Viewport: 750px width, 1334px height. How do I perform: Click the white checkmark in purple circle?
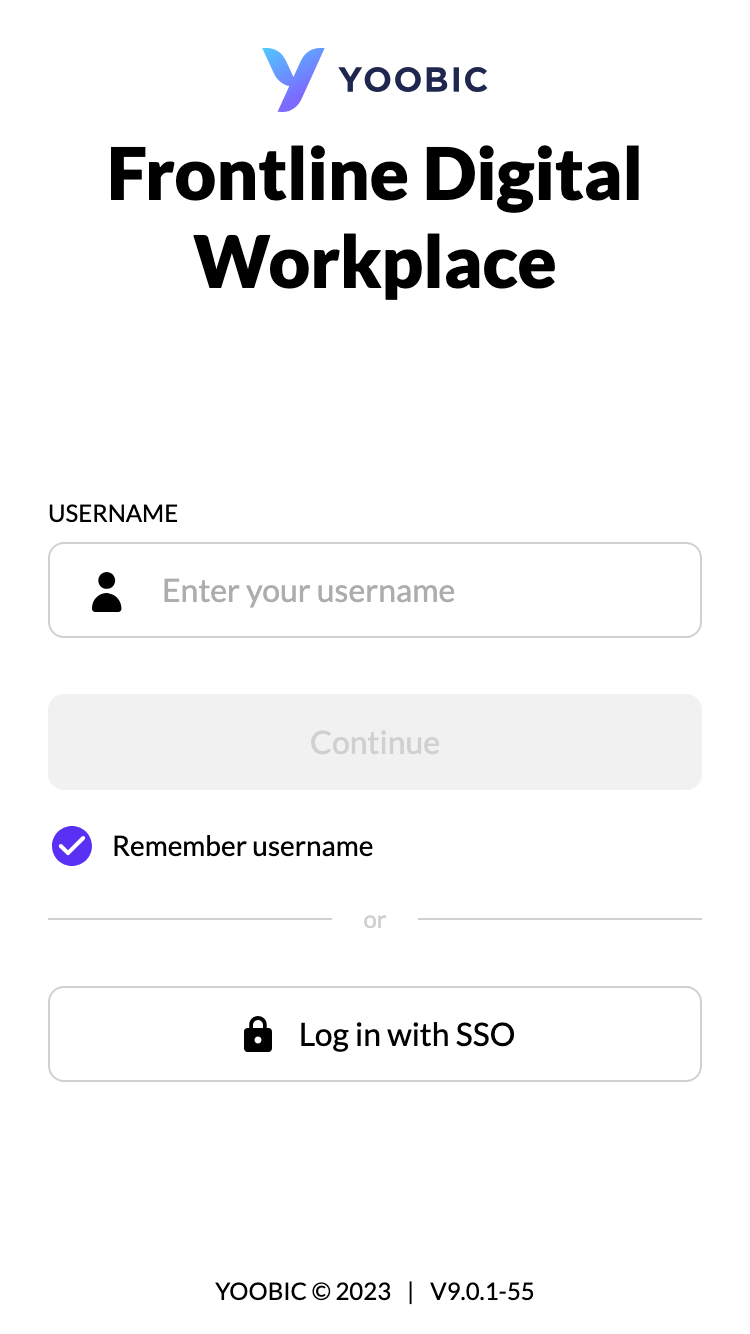(72, 846)
